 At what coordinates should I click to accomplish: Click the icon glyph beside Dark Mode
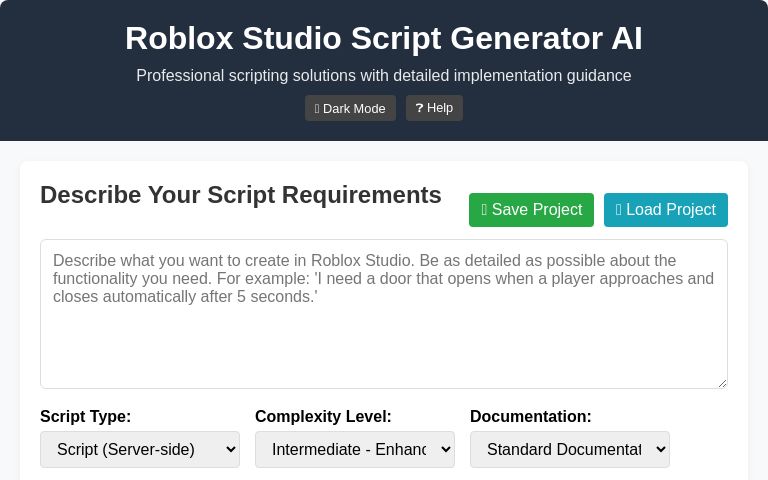tap(317, 109)
